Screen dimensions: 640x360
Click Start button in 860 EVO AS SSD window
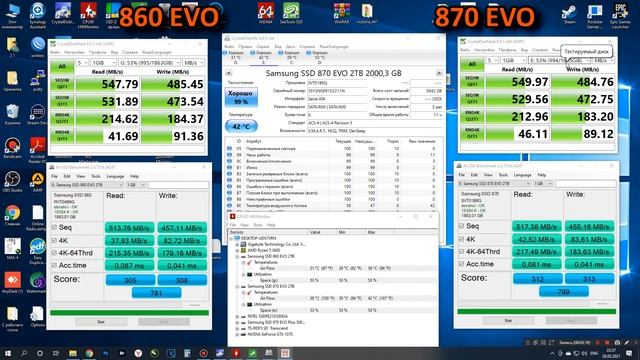[x=101, y=322]
